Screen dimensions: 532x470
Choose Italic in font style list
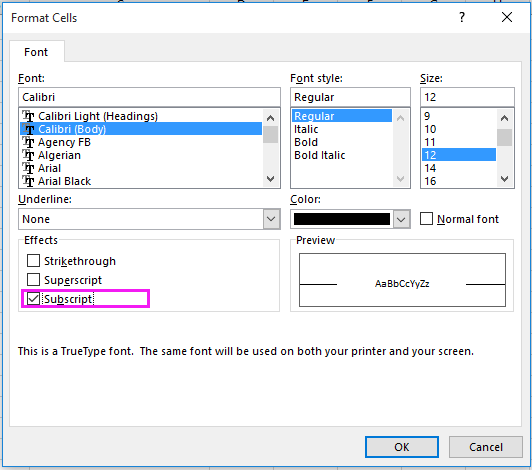[306, 129]
